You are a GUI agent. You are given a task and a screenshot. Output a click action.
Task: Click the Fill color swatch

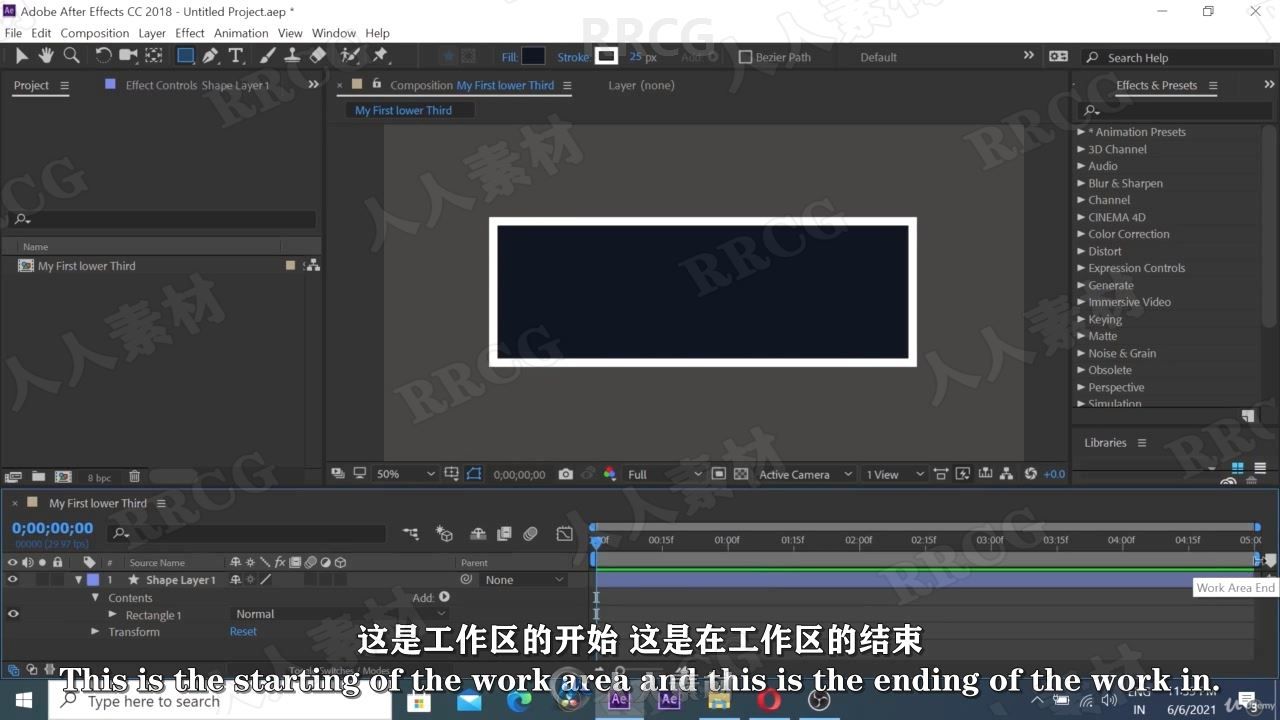click(533, 56)
